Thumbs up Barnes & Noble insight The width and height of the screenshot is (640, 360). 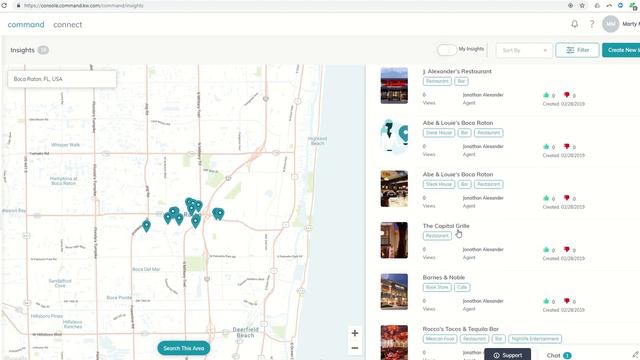point(546,301)
